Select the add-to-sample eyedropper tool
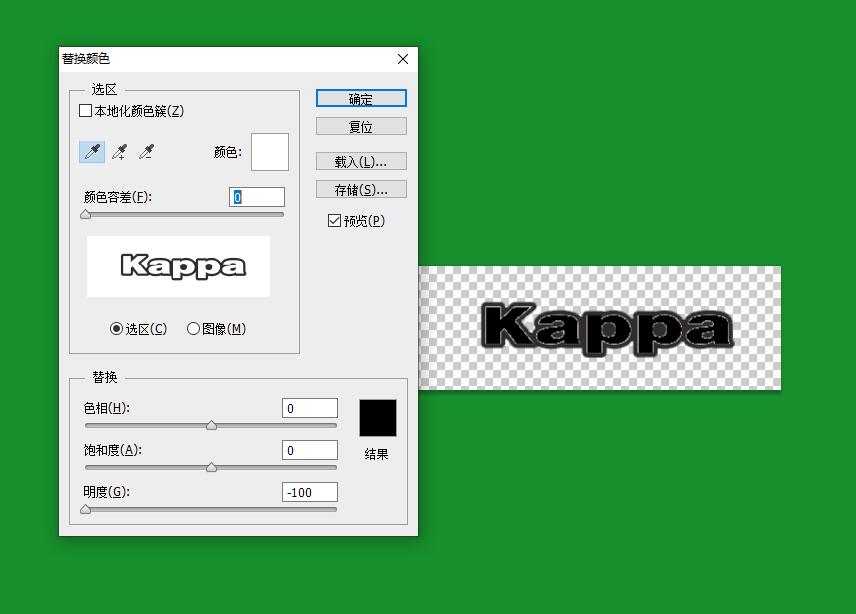 (119, 151)
